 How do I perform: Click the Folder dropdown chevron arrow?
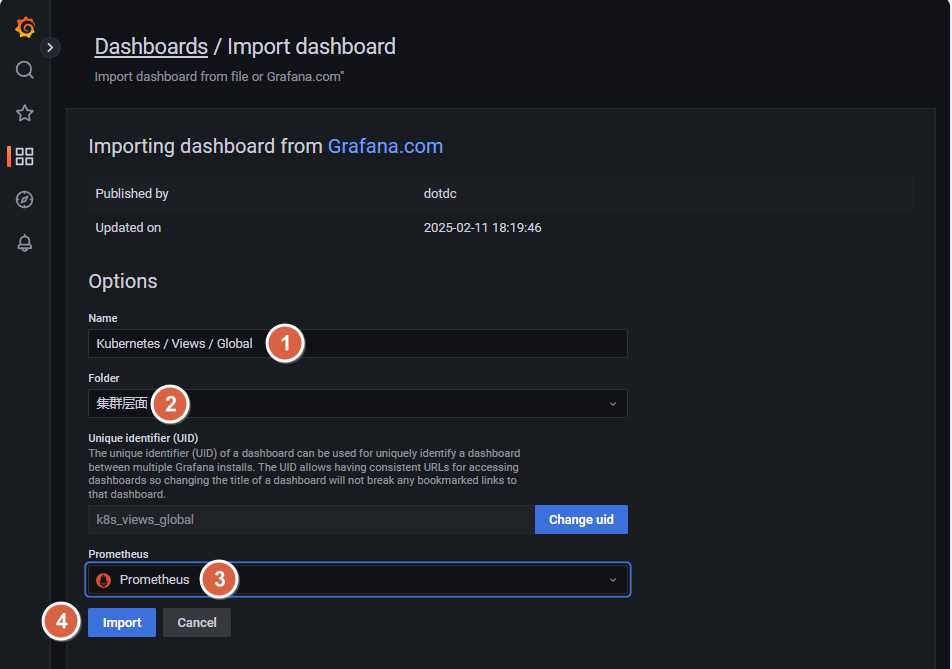point(613,404)
